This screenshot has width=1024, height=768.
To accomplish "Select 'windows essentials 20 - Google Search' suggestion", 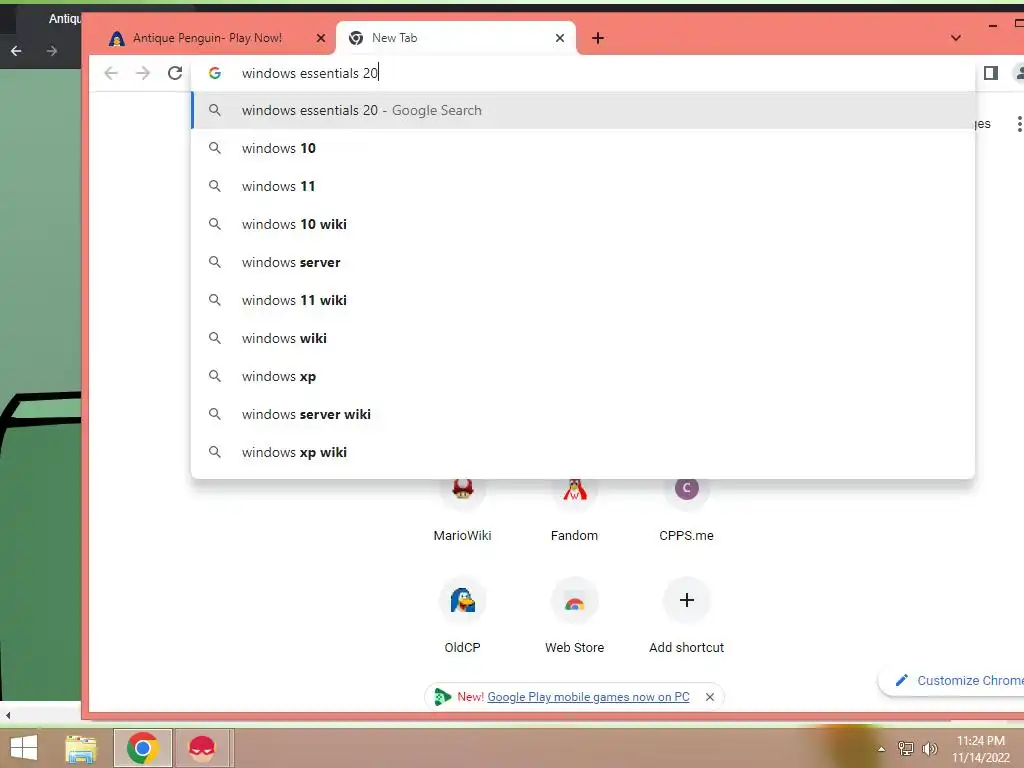I will pyautogui.click(x=583, y=110).
